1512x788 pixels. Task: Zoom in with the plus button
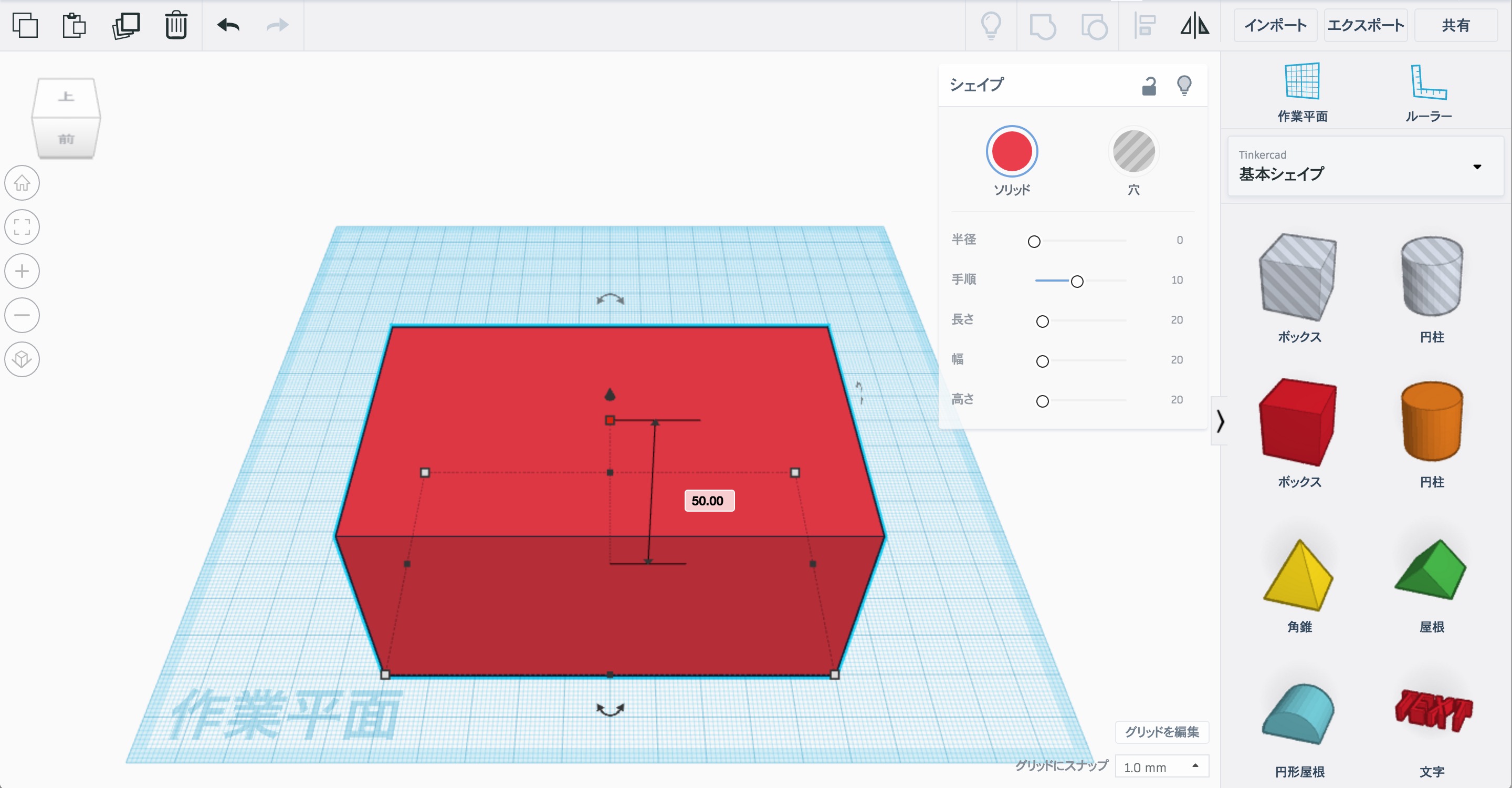(22, 271)
